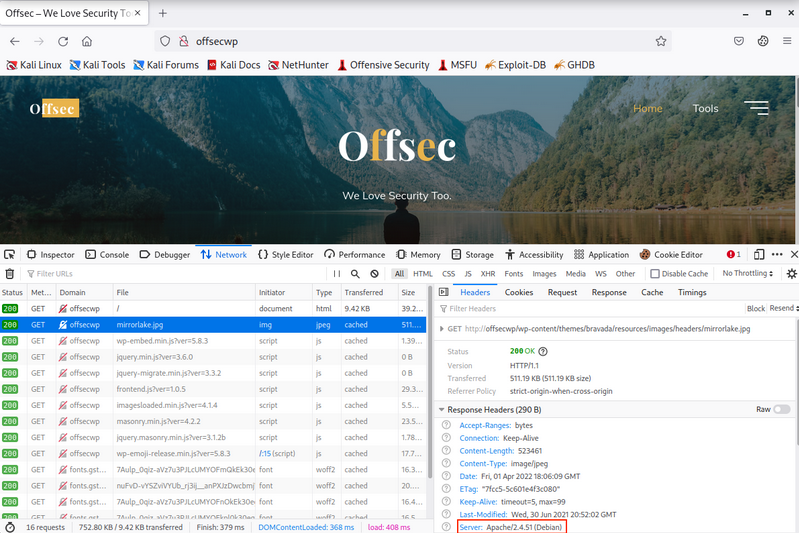This screenshot has height=533, width=799.
Task: Expand the GET request URL row
Action: pyautogui.click(x=443, y=328)
